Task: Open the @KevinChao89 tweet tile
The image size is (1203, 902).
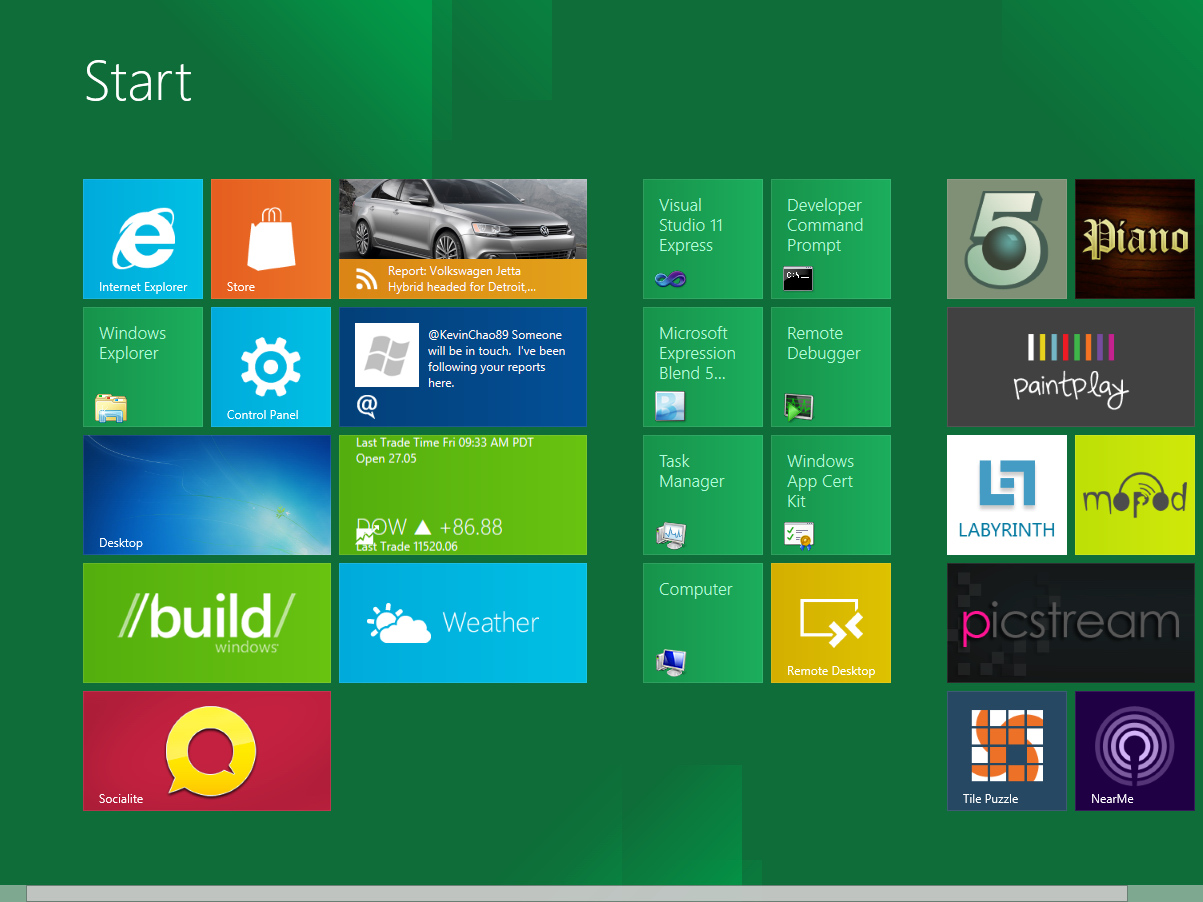Action: coord(463,367)
